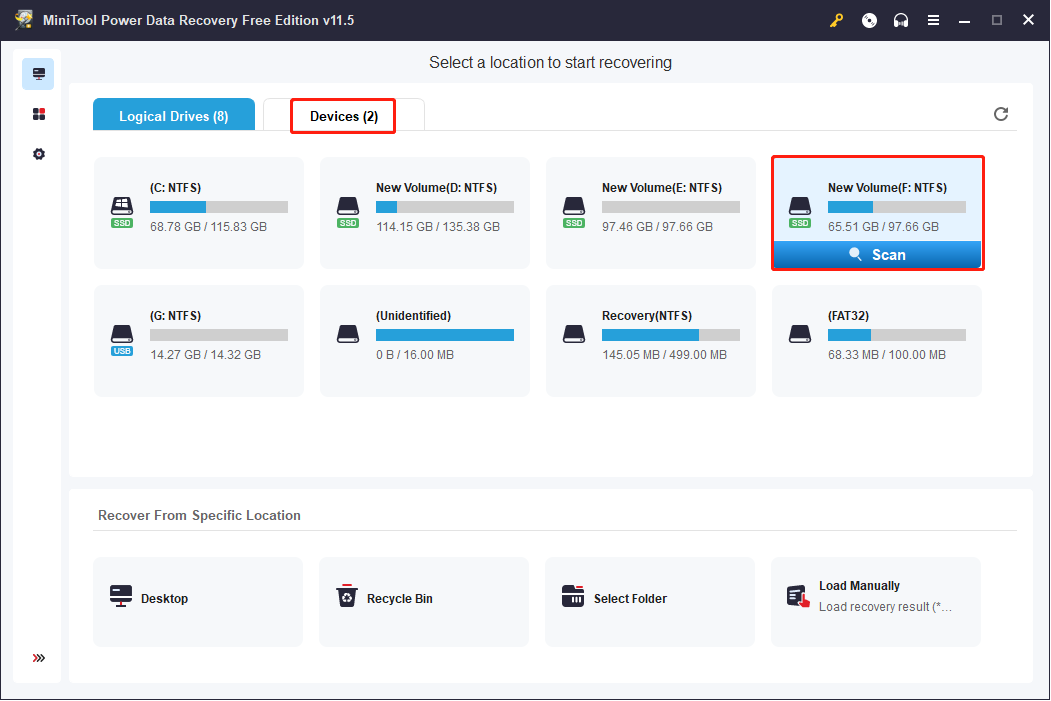
Task: Open the utilities grid icon in sidebar
Action: click(39, 114)
